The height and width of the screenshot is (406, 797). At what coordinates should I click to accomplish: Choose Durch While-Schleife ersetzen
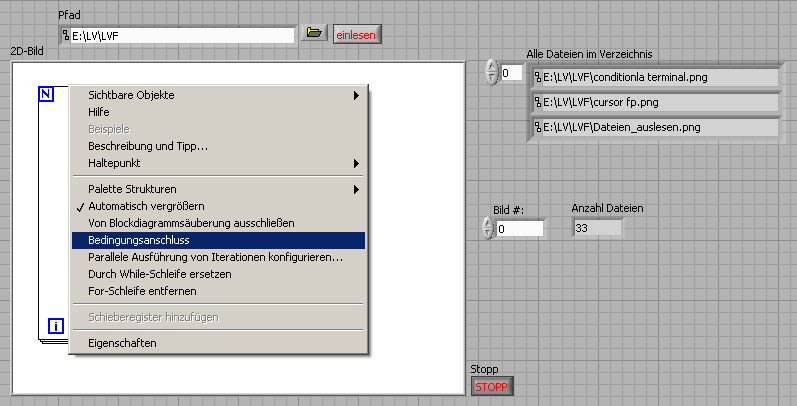tap(219, 274)
